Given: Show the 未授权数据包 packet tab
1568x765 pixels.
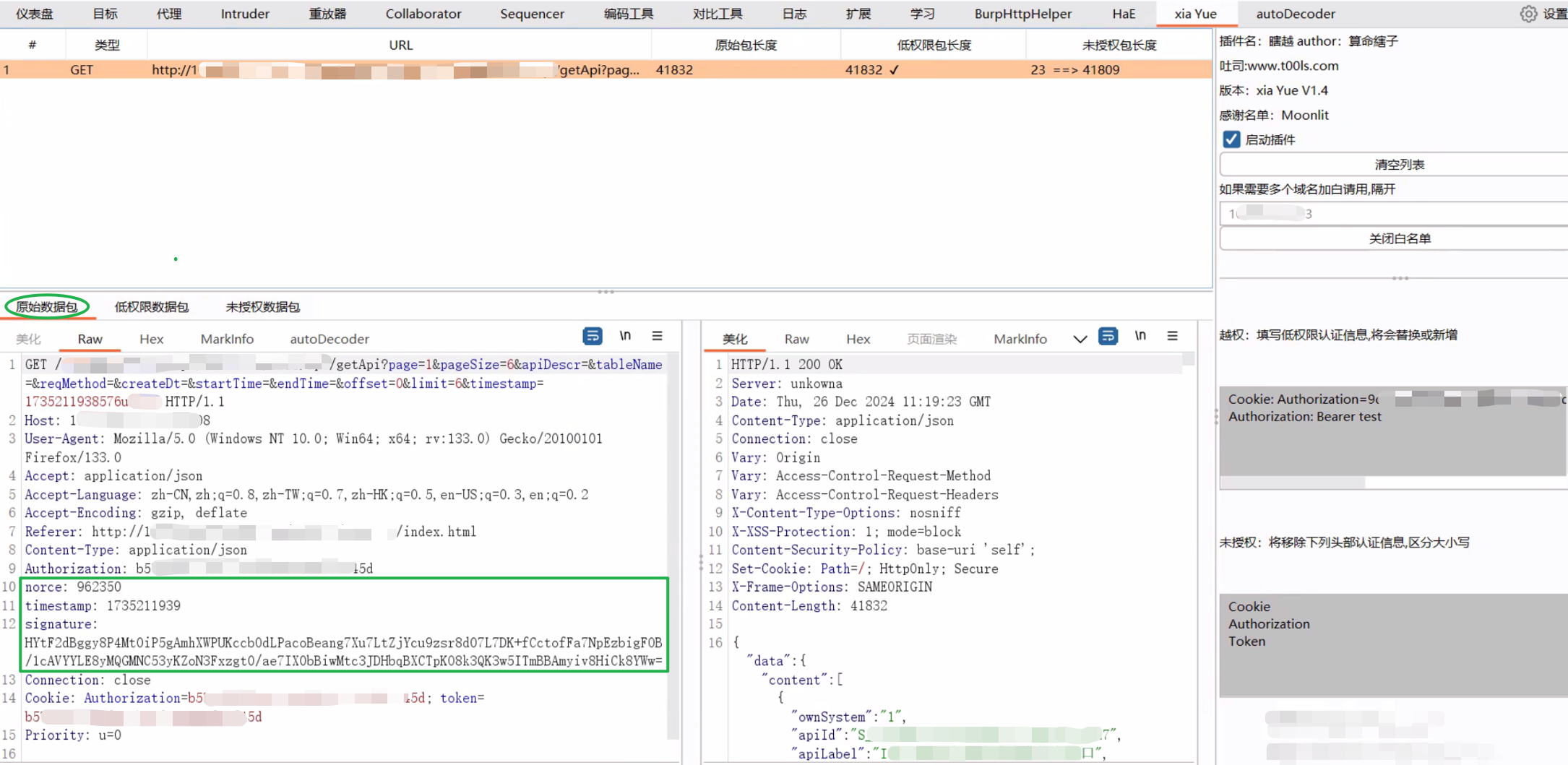Looking at the screenshot, I should point(263,307).
